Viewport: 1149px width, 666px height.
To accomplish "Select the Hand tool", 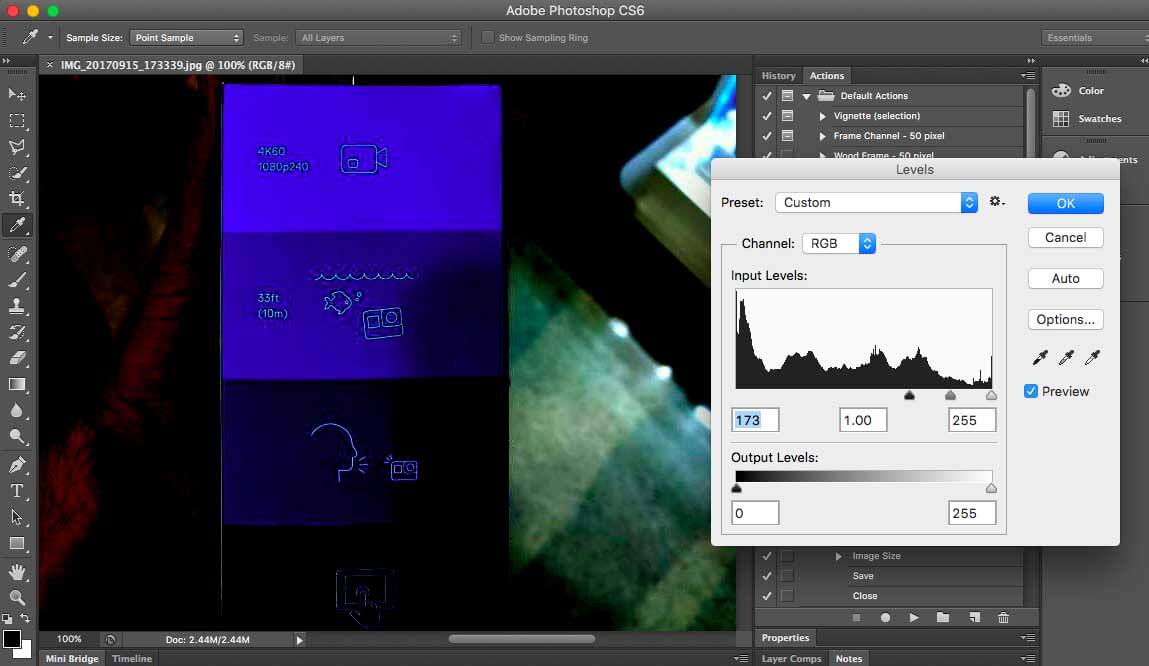I will 17,571.
